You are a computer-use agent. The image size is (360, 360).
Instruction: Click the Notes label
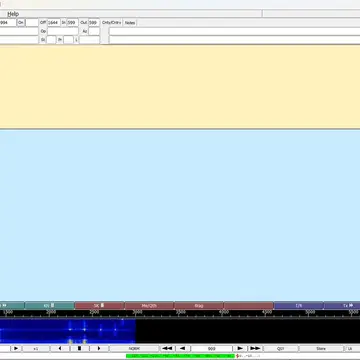130,23
